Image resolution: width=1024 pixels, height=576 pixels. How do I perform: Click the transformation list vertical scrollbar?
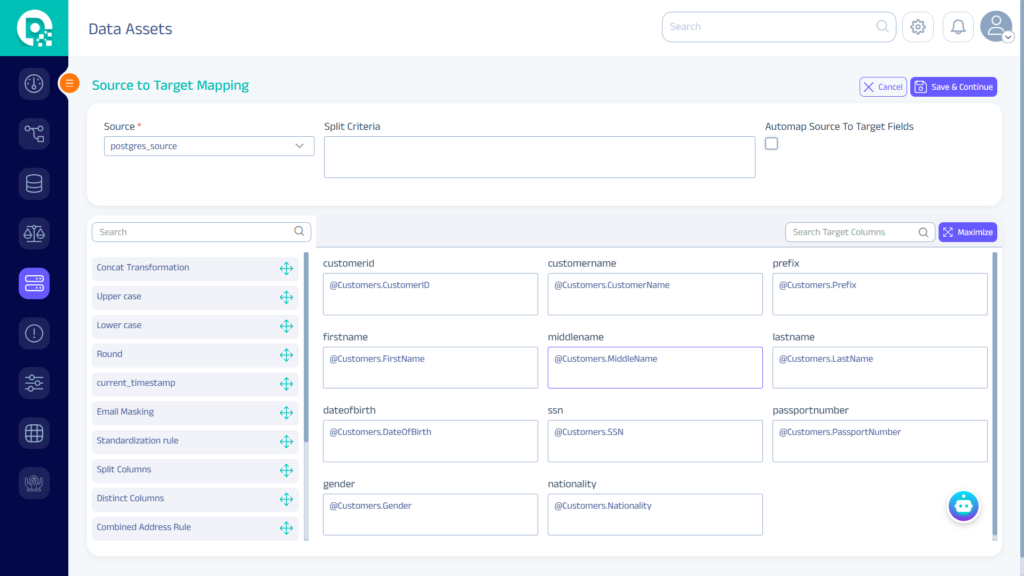coord(306,350)
